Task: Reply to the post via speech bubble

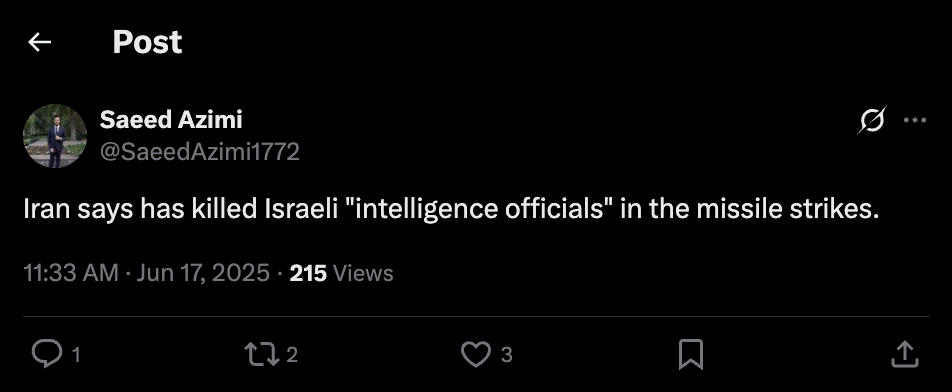Action: tap(47, 354)
